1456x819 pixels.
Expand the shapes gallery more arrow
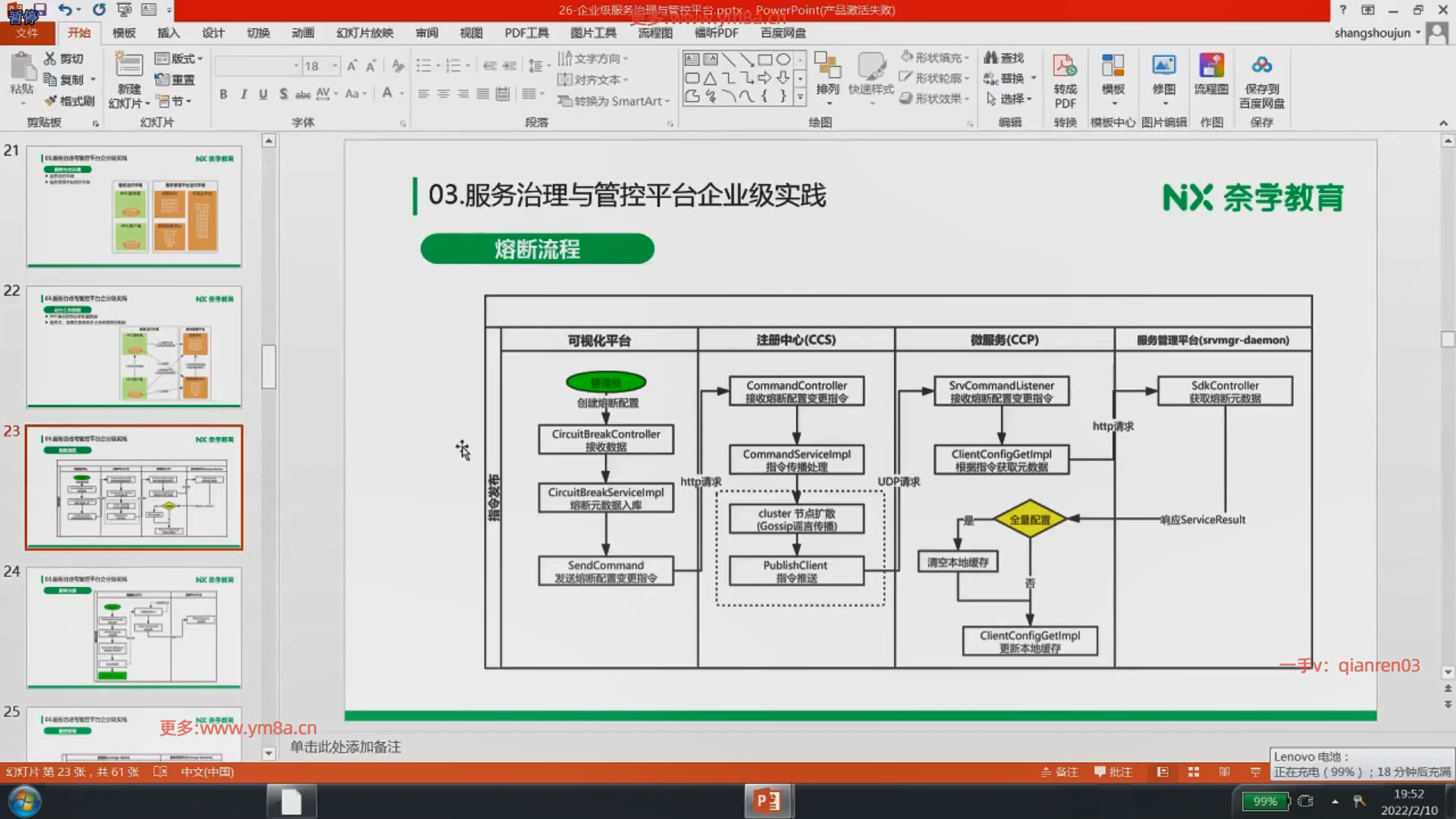click(800, 97)
